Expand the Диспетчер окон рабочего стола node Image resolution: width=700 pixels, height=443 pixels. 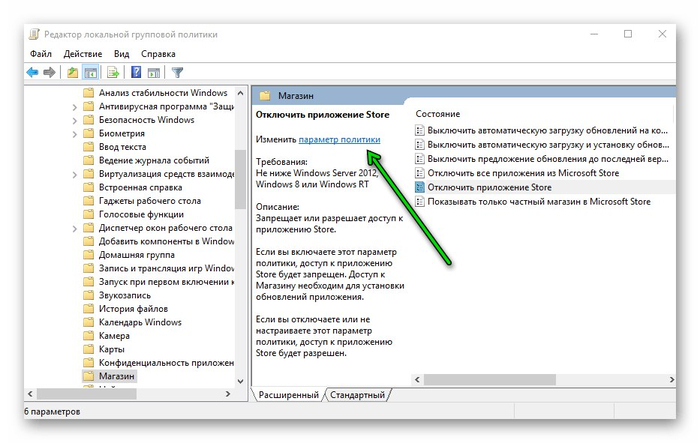point(76,228)
